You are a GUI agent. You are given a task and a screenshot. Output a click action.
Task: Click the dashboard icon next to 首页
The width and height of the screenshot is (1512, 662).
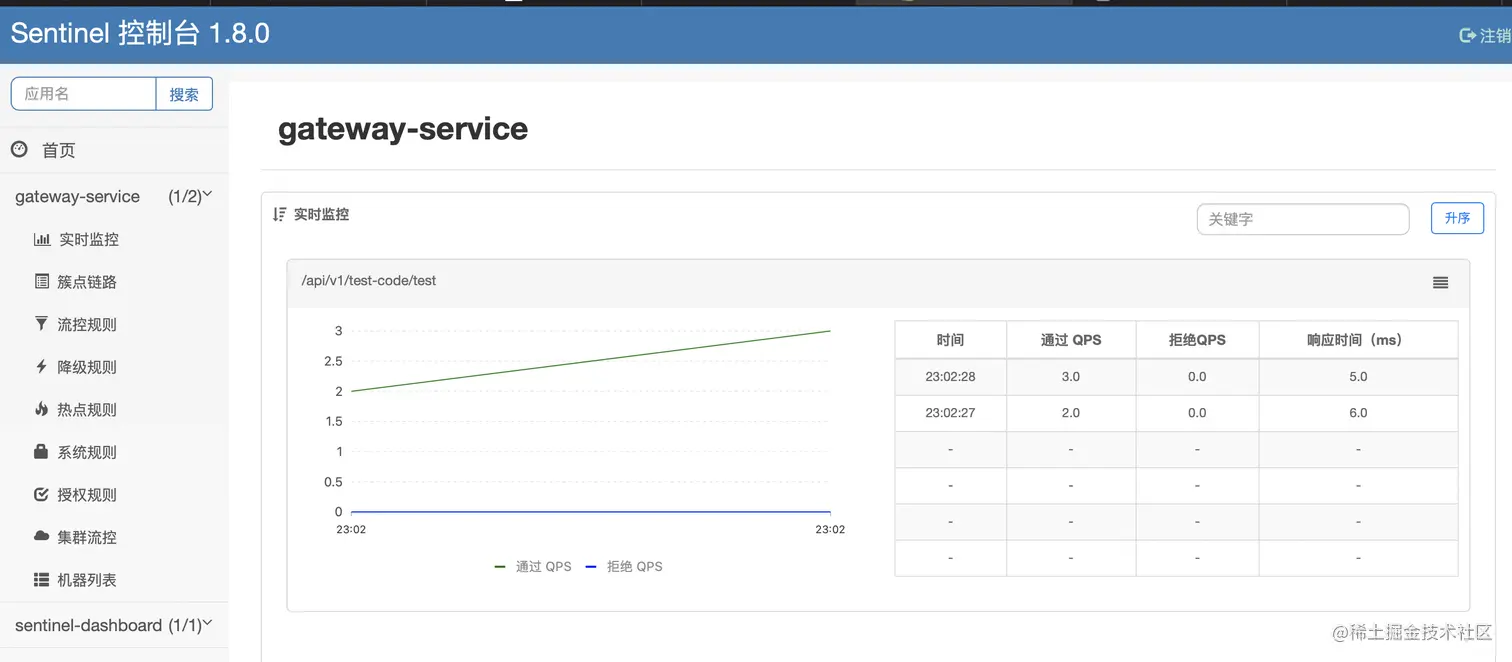click(19, 149)
